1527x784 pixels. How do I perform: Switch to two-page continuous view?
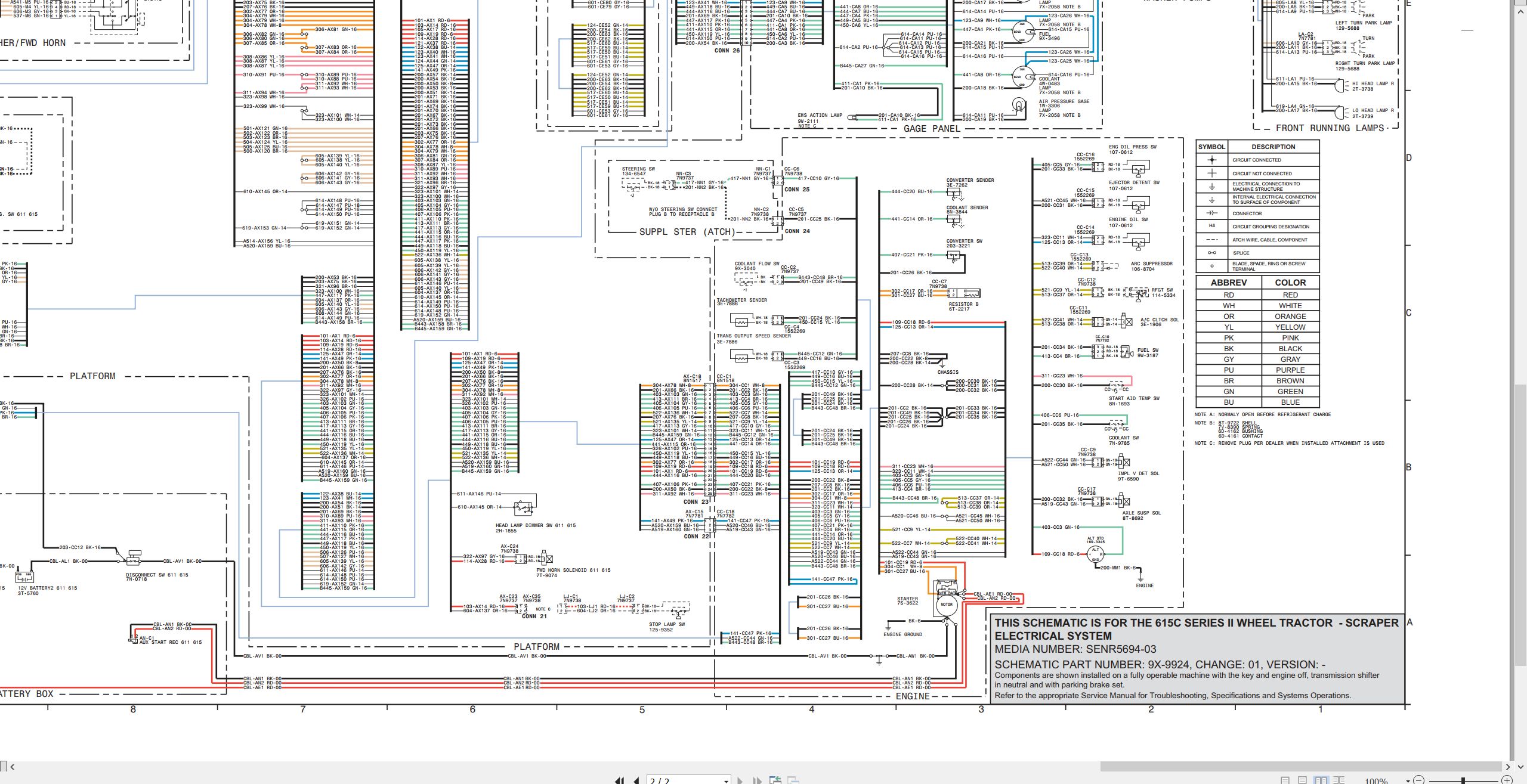(x=1339, y=780)
